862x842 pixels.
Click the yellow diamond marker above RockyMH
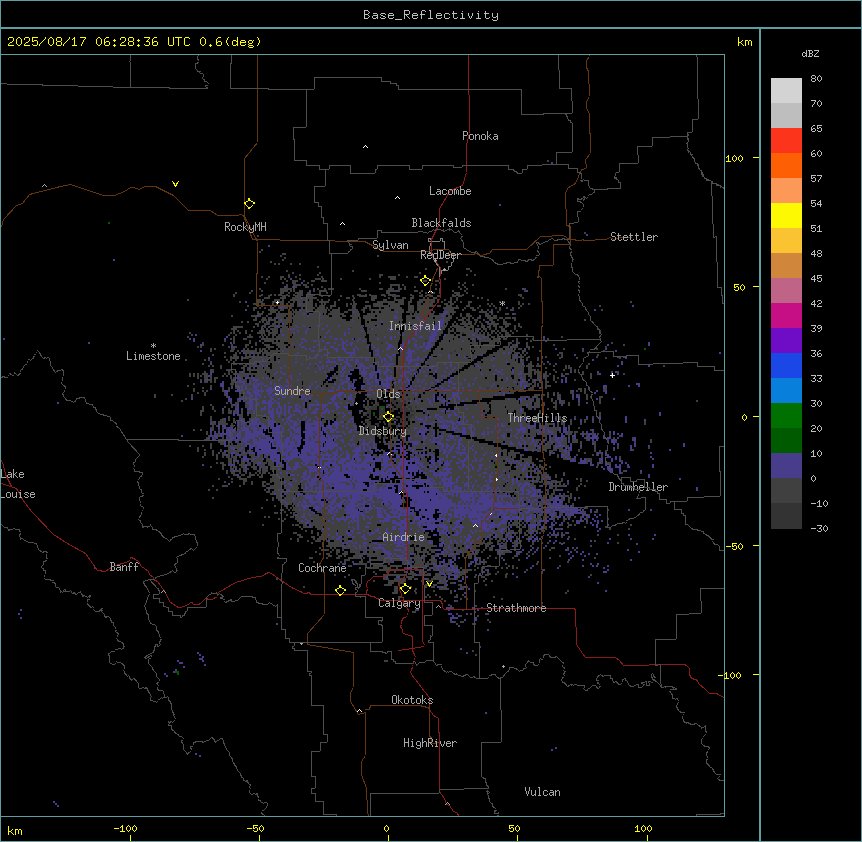pyautogui.click(x=250, y=204)
